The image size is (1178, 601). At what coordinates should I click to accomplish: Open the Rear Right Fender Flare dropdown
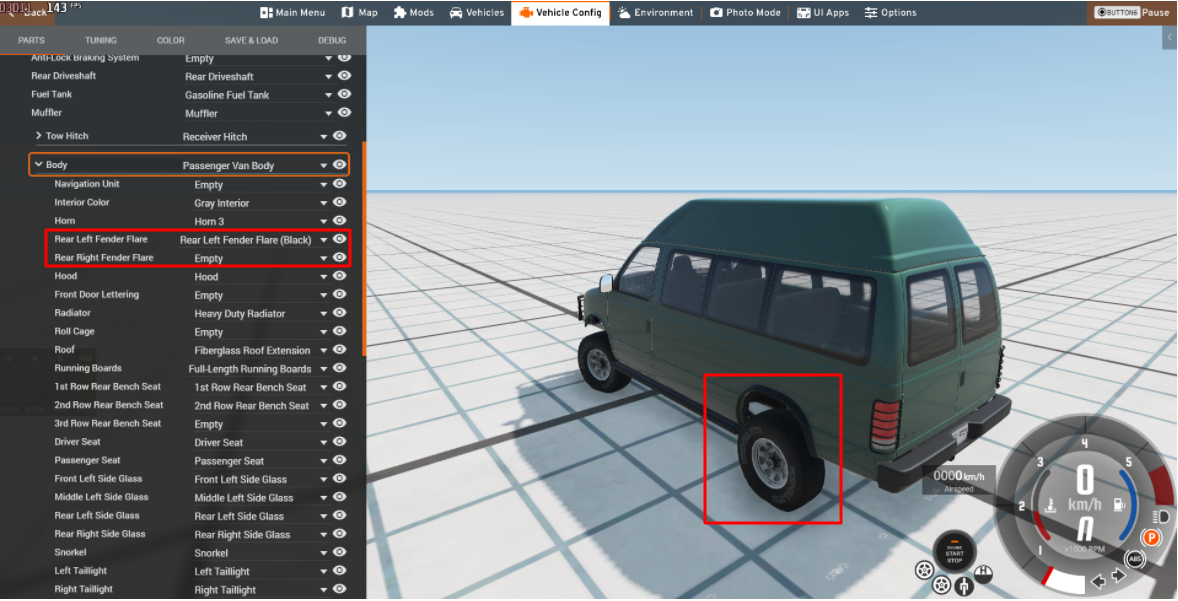(260, 258)
